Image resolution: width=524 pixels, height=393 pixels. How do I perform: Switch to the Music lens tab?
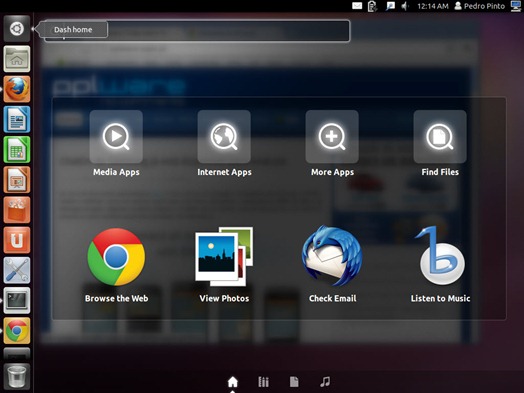pyautogui.click(x=325, y=382)
